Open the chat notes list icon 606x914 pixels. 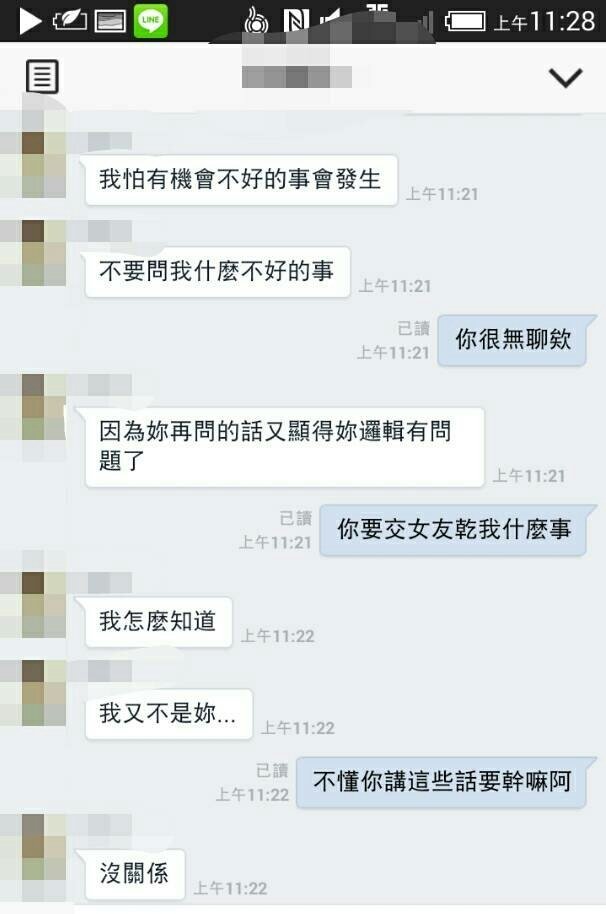(x=43, y=76)
